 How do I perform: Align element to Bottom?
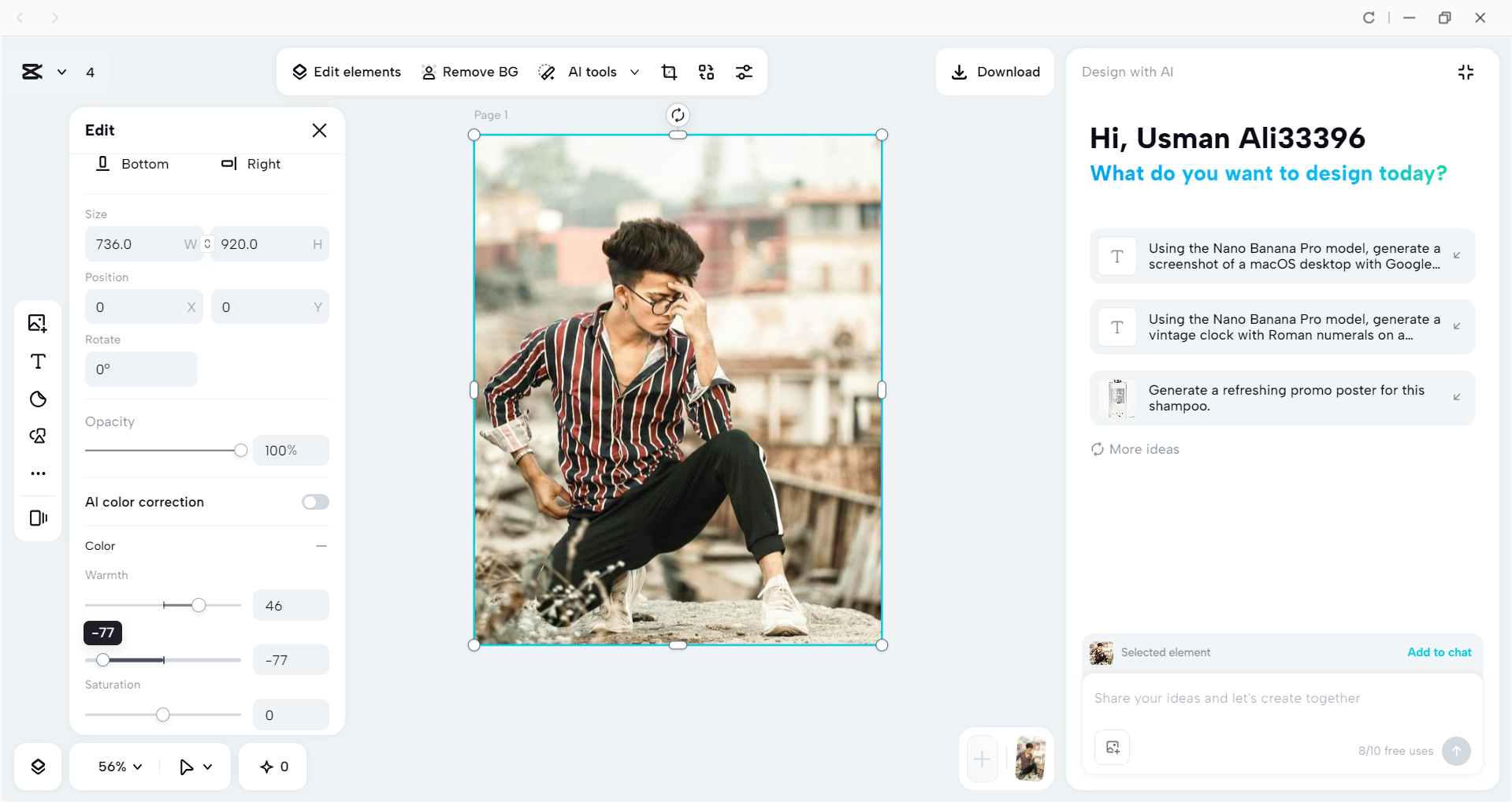point(132,164)
